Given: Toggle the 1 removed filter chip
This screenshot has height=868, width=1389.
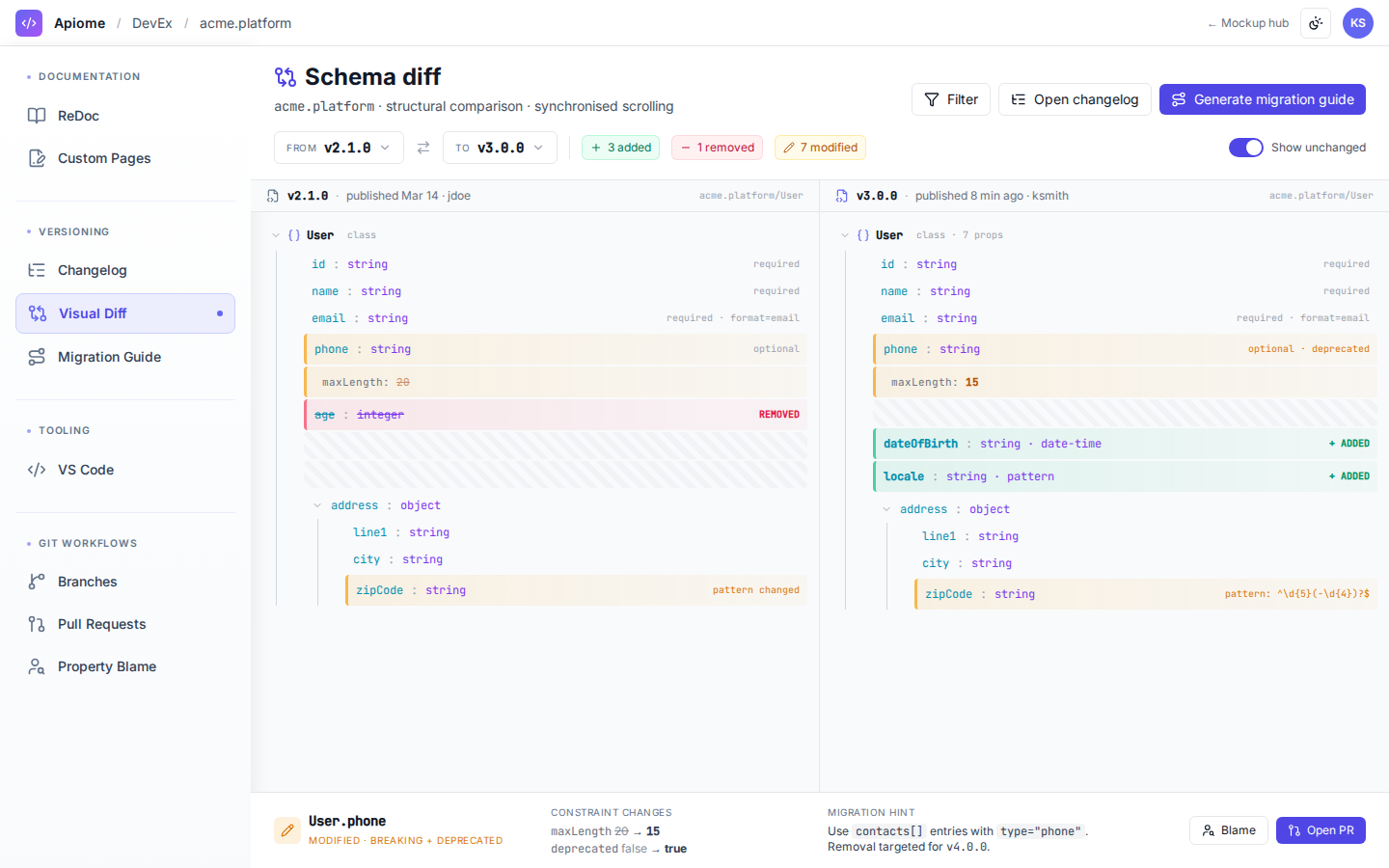Looking at the screenshot, I should (718, 148).
